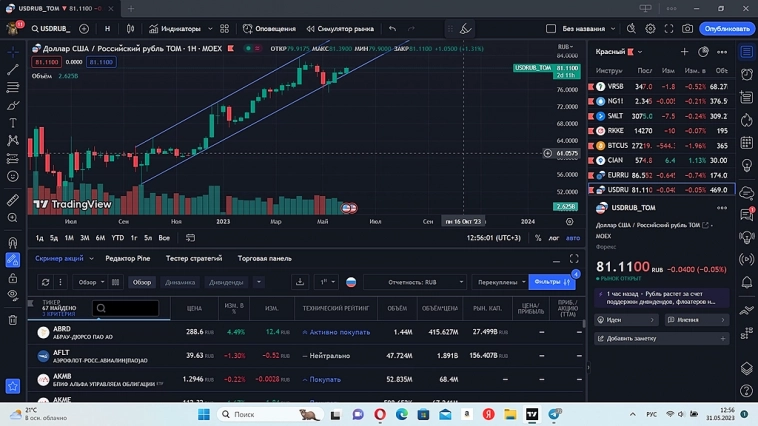Switch to the 'Тестер стратегий' tab
Viewport: 758px width, 426px height.
[x=194, y=258]
